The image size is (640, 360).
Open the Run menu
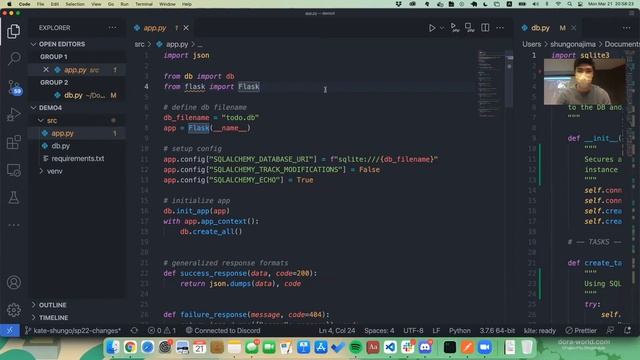(124, 4)
